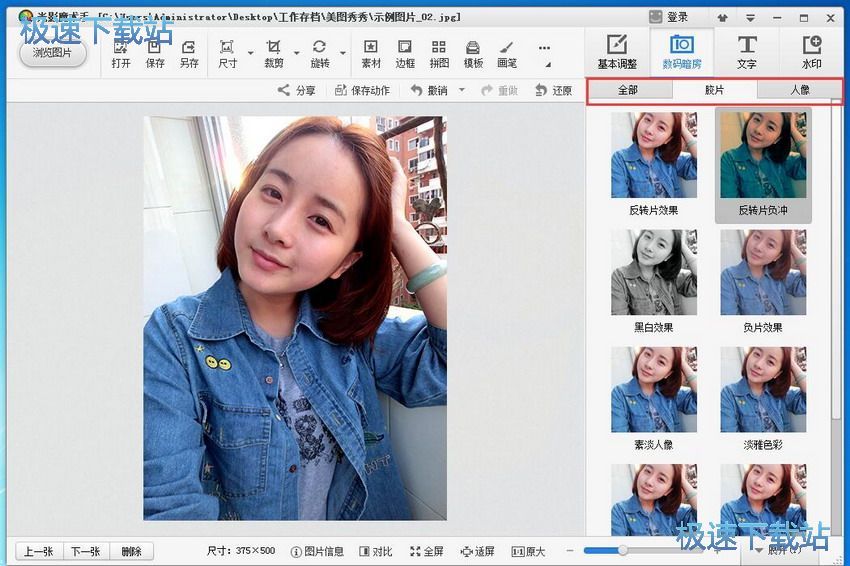Open an image with 打开 tool

pyautogui.click(x=121, y=54)
